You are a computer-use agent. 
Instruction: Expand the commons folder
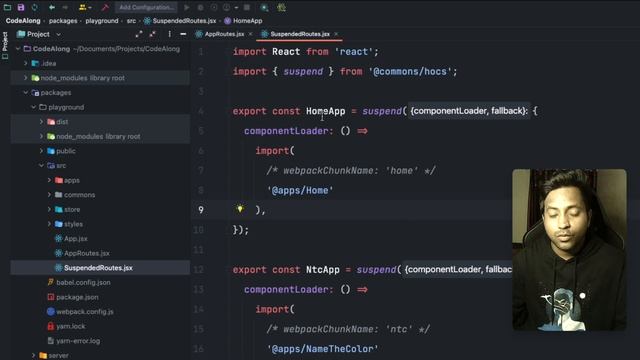click(49, 195)
